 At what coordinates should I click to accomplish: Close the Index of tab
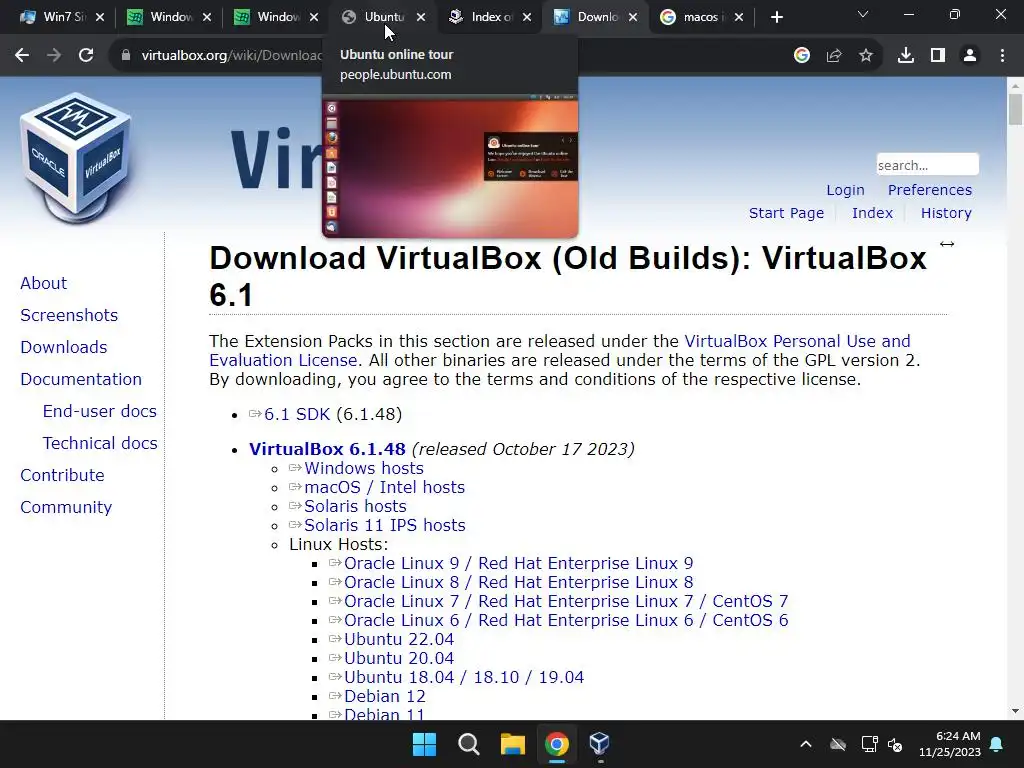(527, 18)
